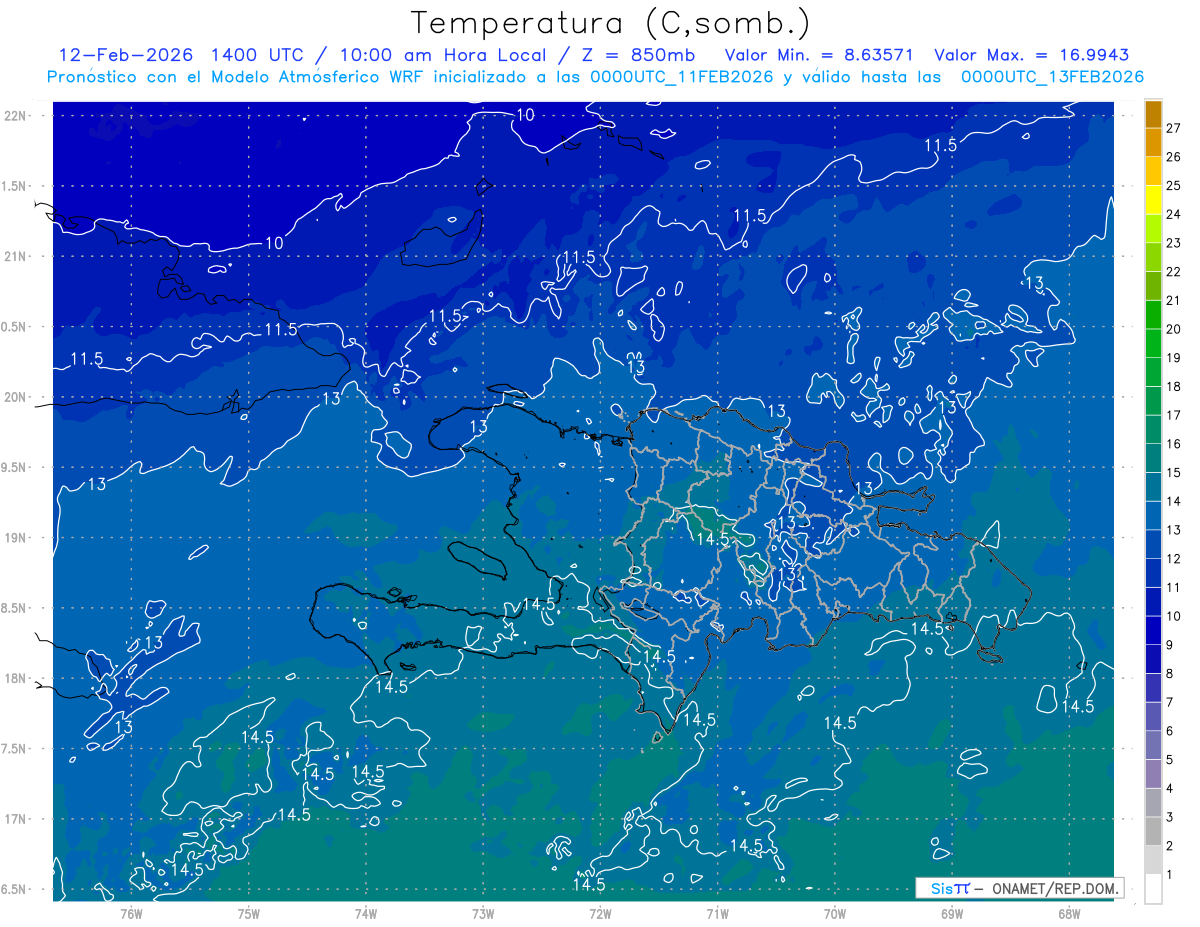Click 'Valor Min. = 8.63571'
Screen dimensions: 1200x927
click(819, 55)
